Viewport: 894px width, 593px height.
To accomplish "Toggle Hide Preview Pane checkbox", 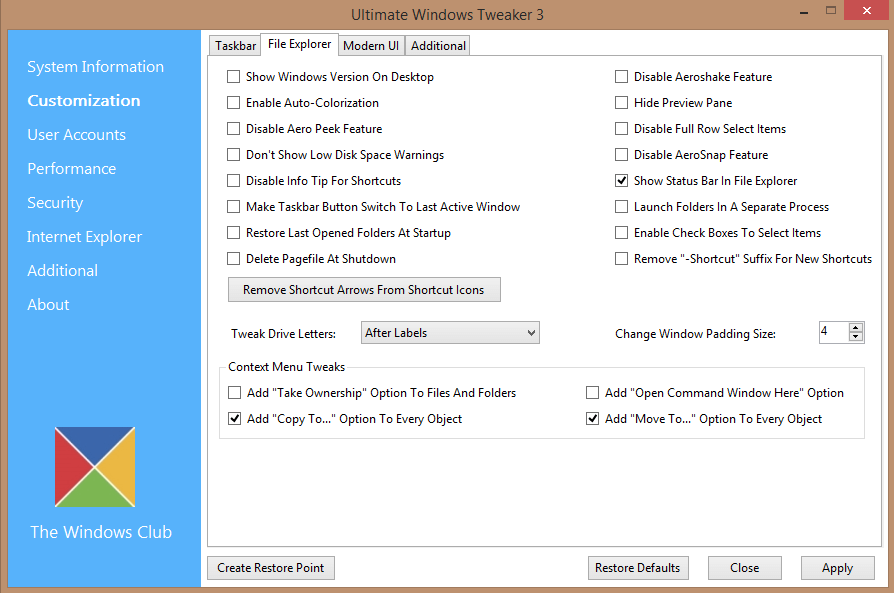I will tap(621, 103).
